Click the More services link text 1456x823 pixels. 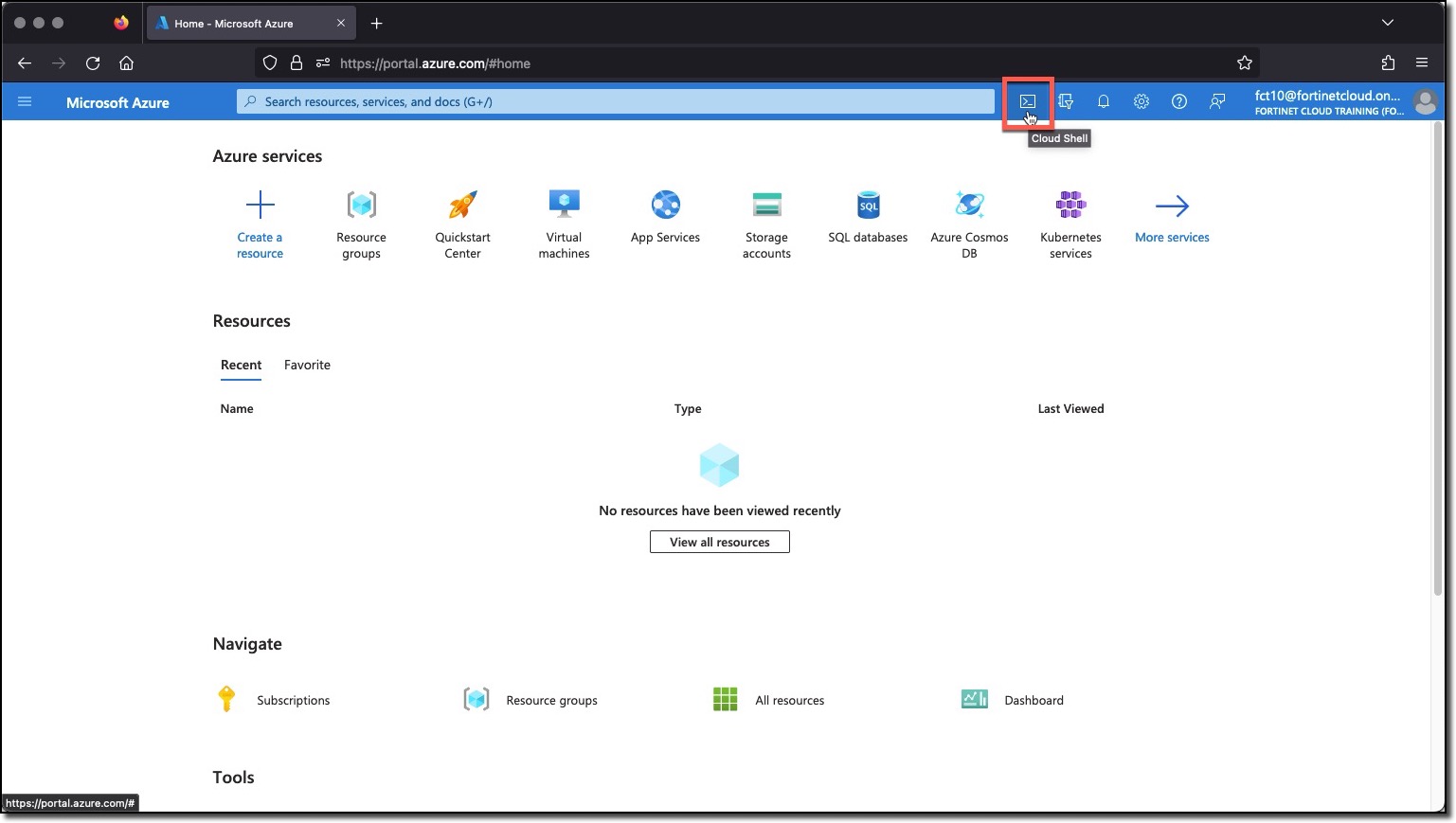point(1172,238)
